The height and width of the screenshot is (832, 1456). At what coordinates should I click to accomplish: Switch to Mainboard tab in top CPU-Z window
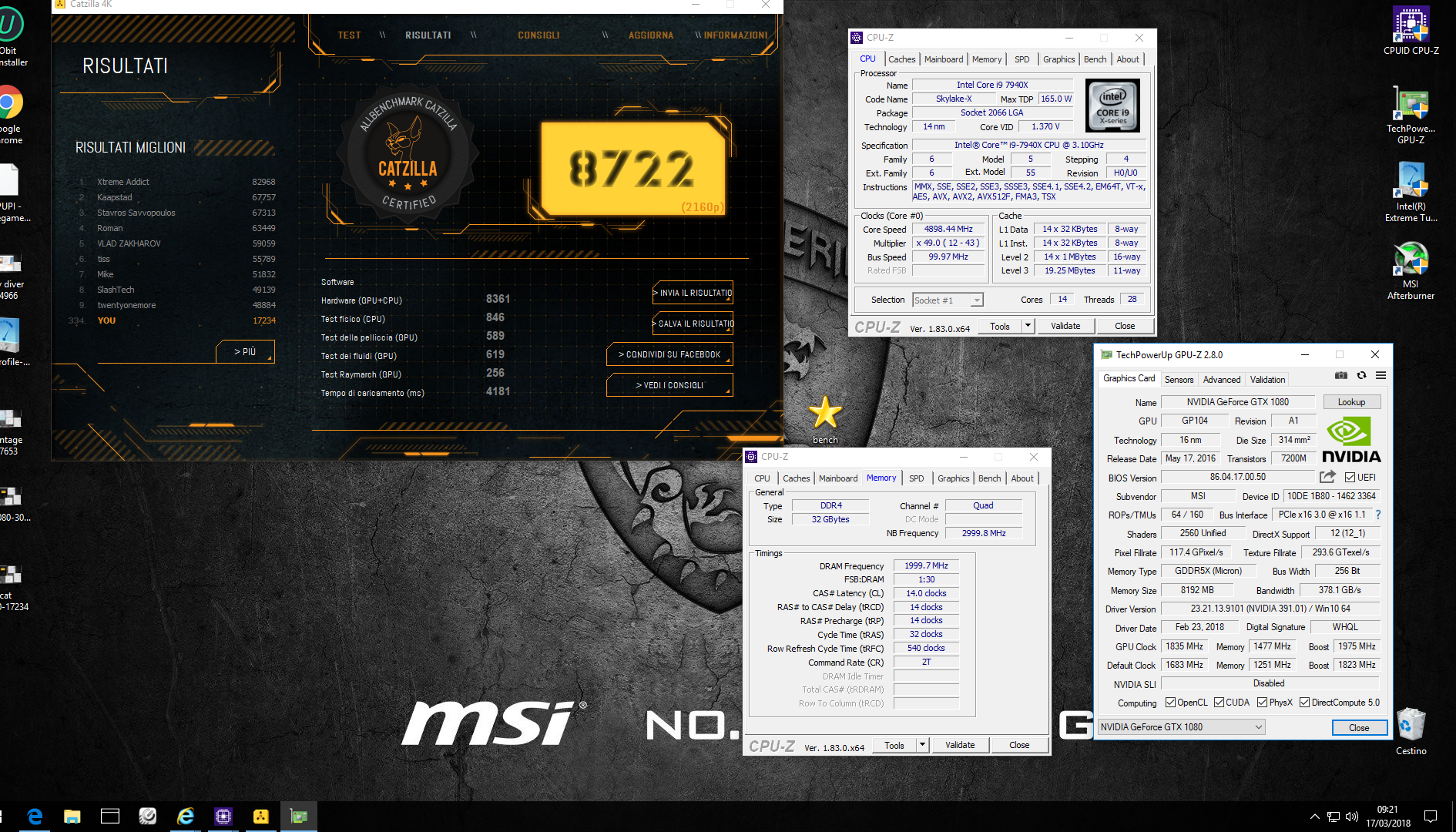pos(943,59)
